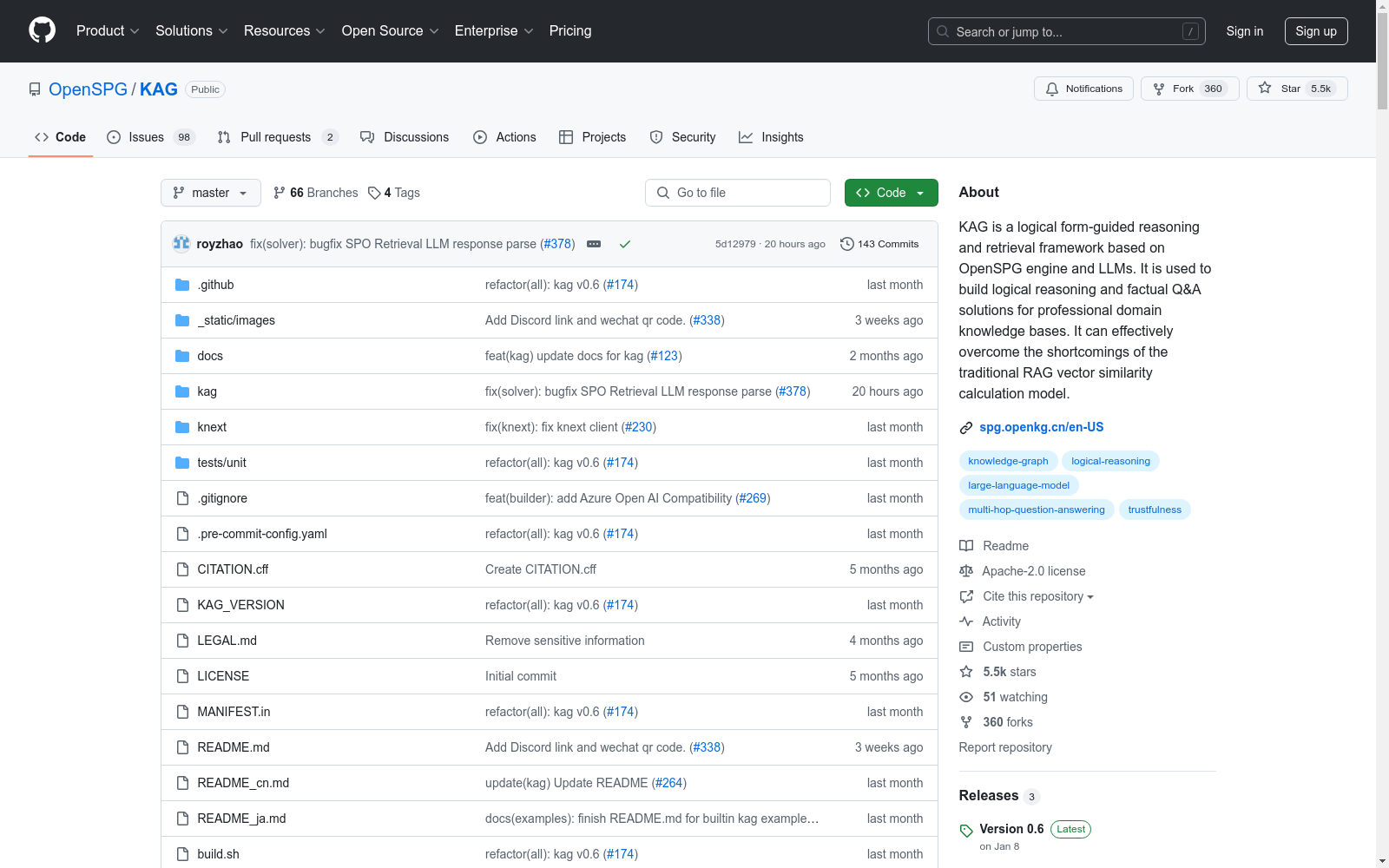Click the tag icon next to 4 Tags
The image size is (1389, 868).
(374, 193)
